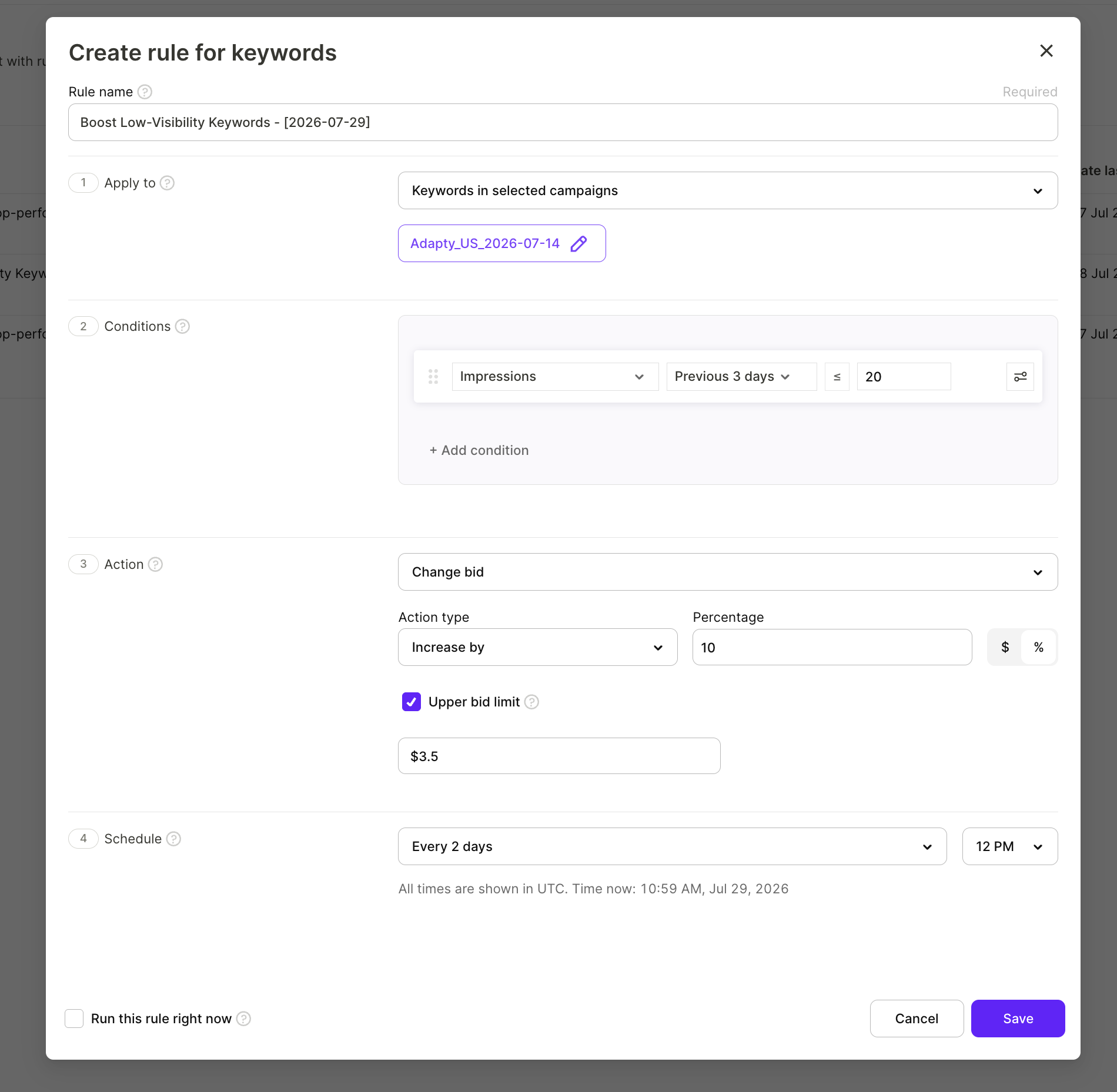Click the Run this rule right now help icon

(243, 1019)
